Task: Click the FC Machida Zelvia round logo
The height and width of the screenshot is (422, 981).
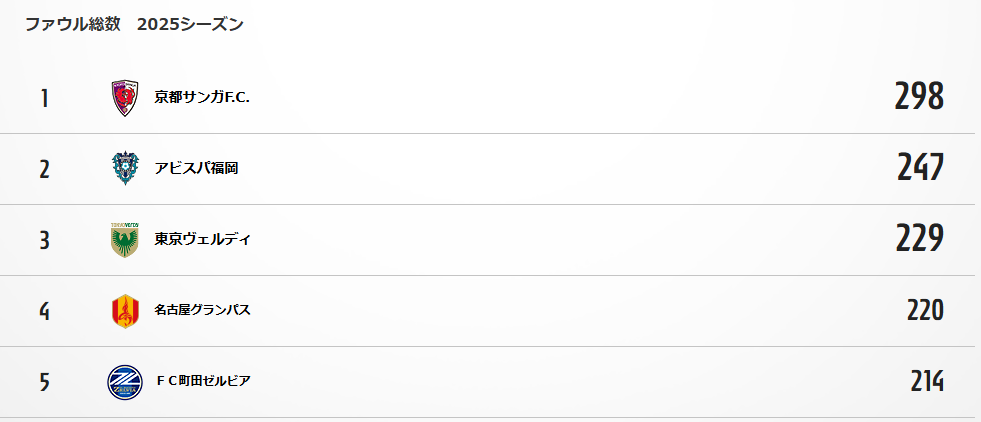Action: (125, 382)
